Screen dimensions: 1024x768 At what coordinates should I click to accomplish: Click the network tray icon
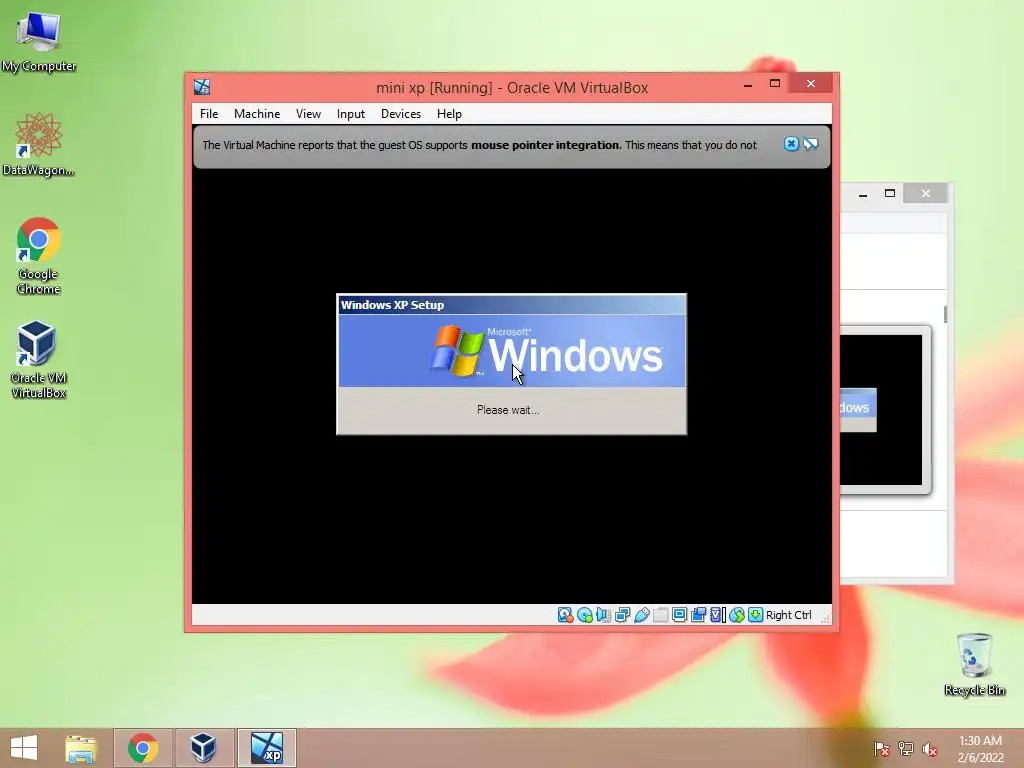(x=906, y=748)
